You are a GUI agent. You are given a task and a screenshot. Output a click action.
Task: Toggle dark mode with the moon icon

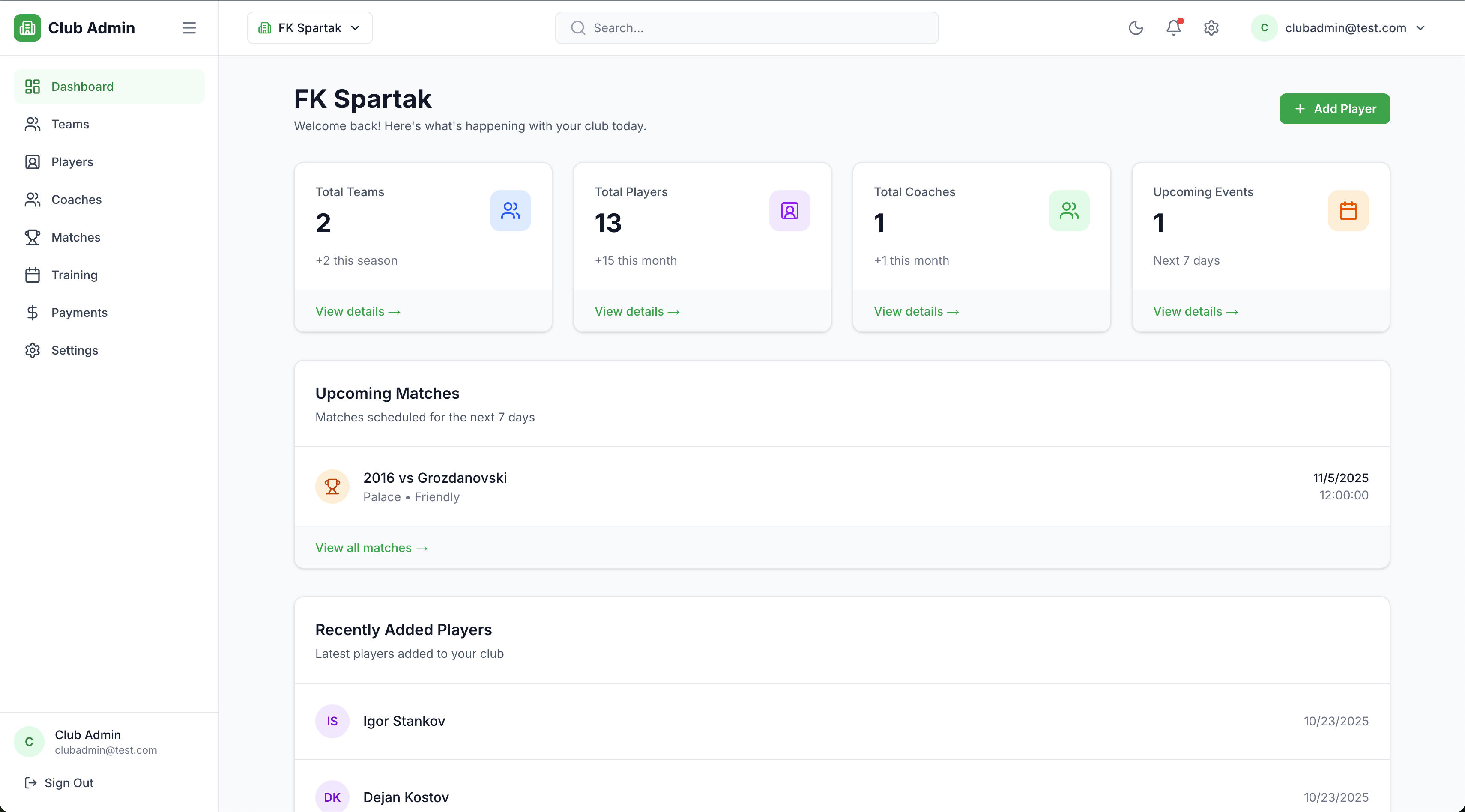click(x=1136, y=28)
